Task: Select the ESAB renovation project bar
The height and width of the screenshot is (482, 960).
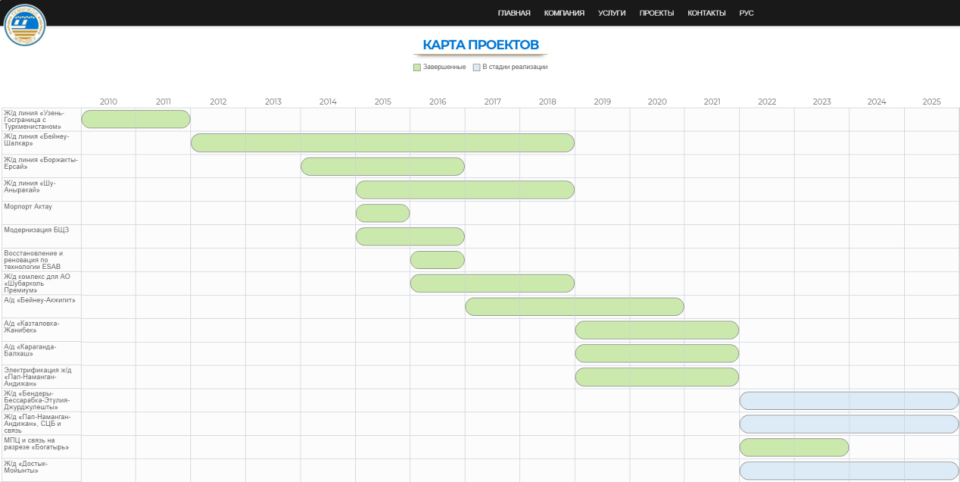Action: 437,260
